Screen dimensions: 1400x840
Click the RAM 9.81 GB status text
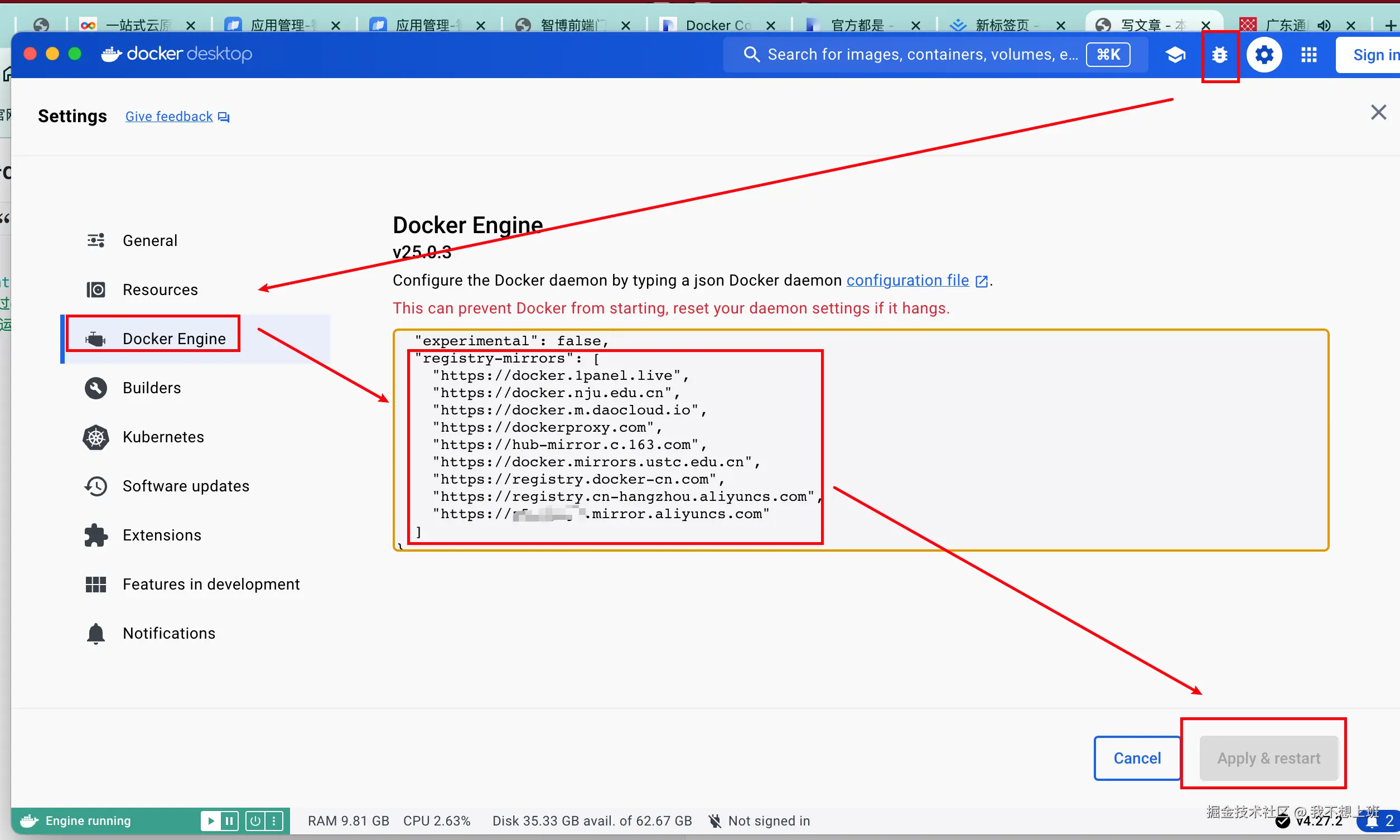click(x=349, y=822)
